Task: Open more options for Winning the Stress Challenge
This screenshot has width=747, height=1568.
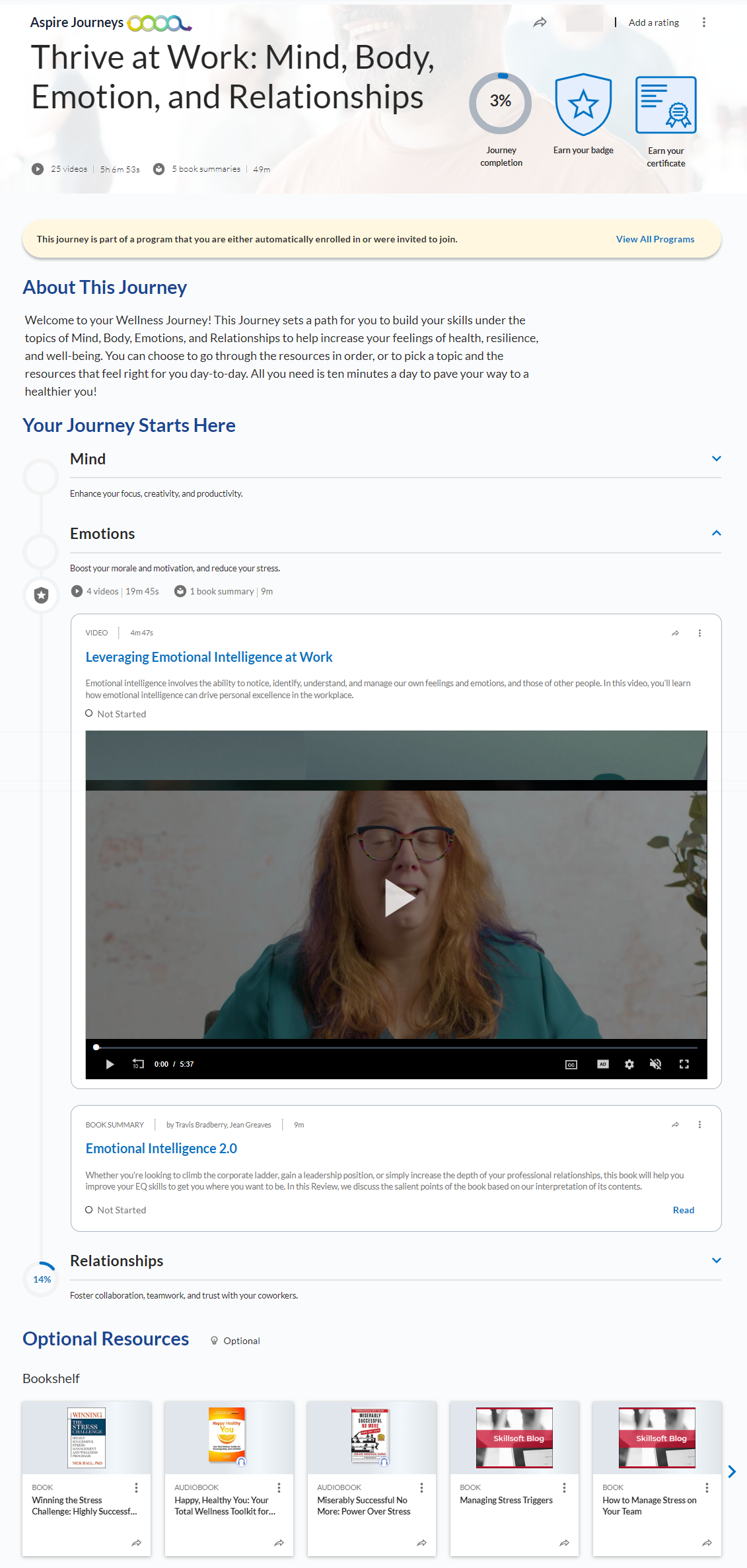Action: [x=137, y=1487]
